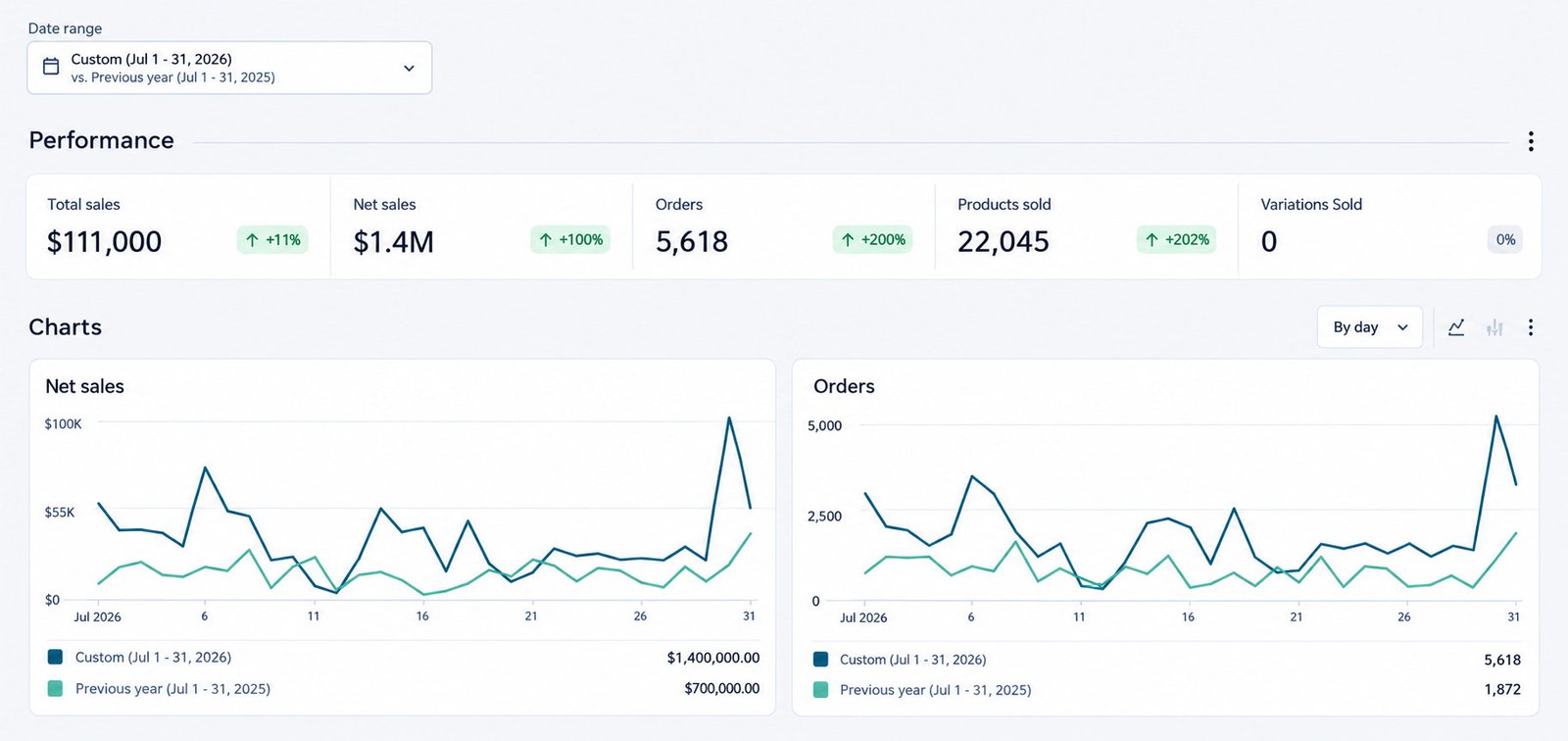Open the By day interval dropdown
This screenshot has height=741, width=1568.
click(1369, 327)
